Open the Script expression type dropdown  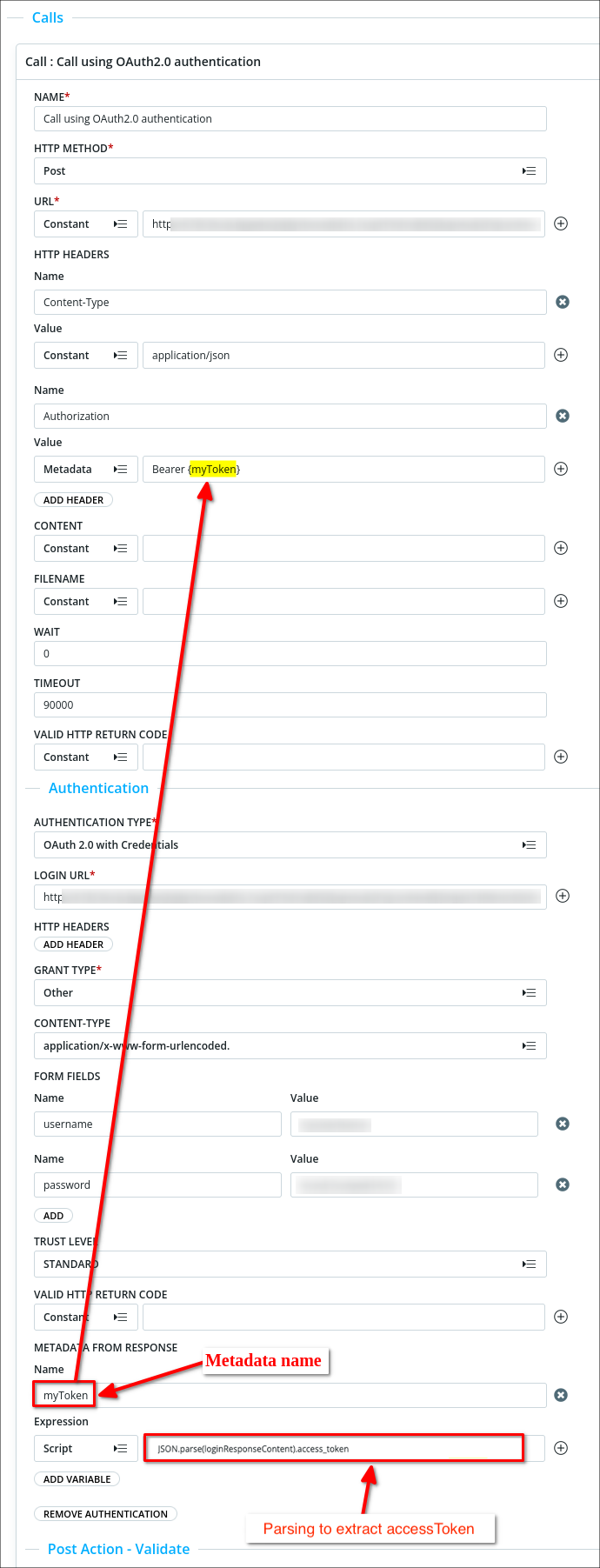click(85, 1448)
